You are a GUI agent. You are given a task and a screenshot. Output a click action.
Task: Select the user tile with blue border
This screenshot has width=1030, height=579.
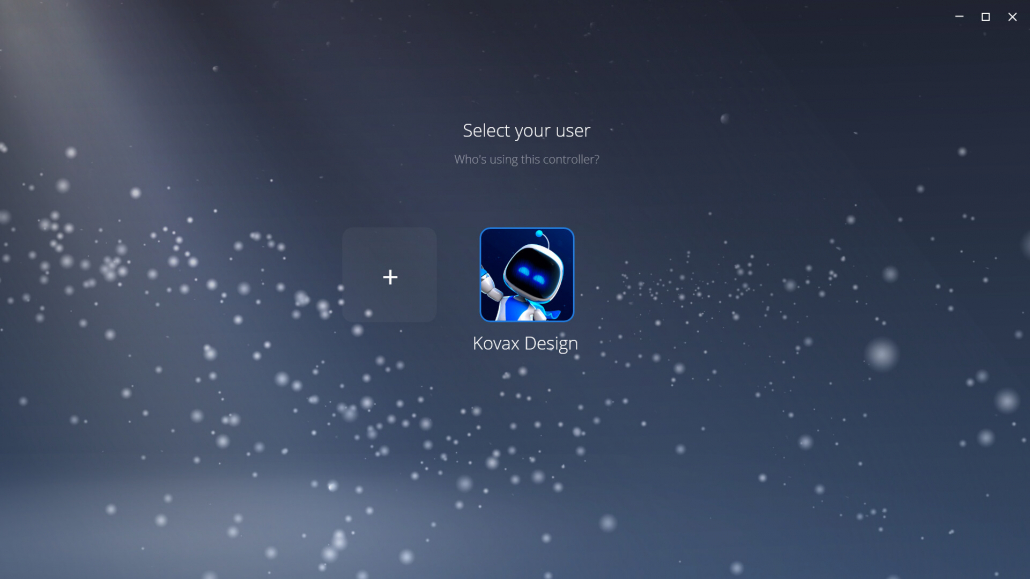click(x=527, y=275)
